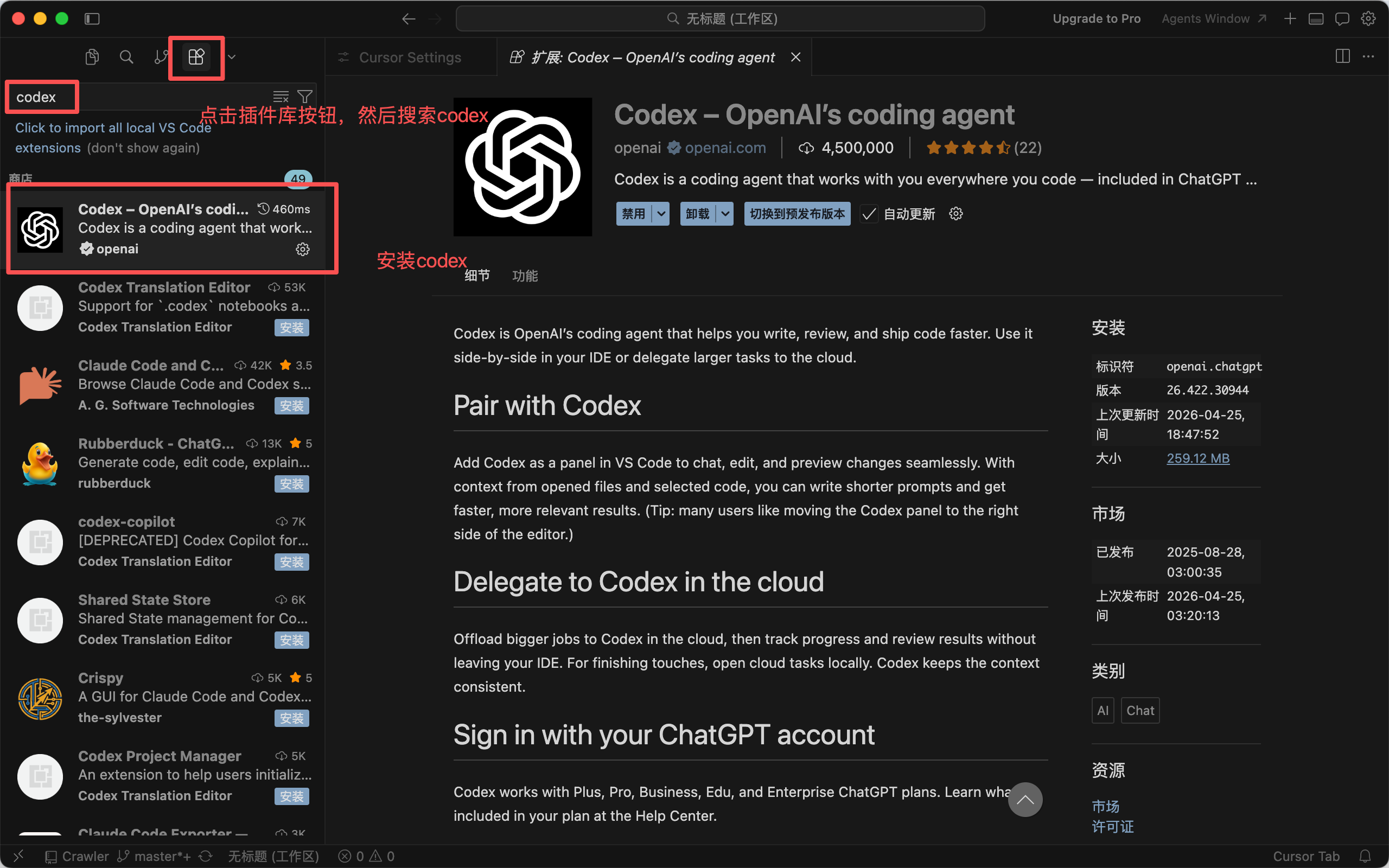The image size is (1389, 868).
Task: Toggle the primary sidebar icon
Action: (x=92, y=19)
